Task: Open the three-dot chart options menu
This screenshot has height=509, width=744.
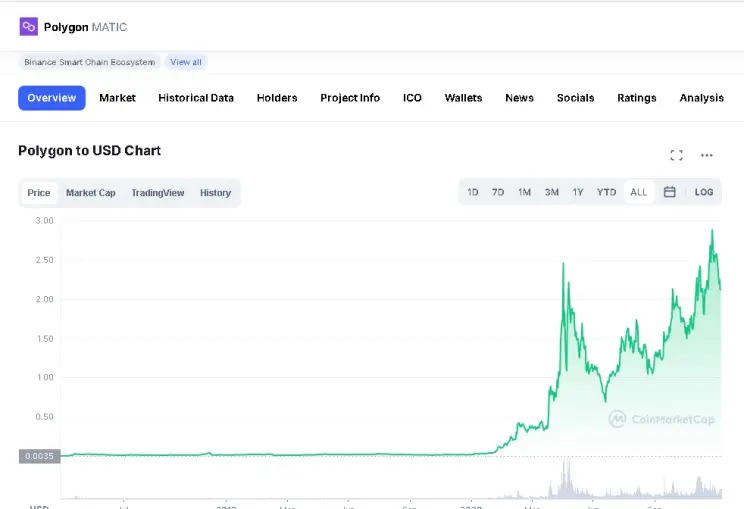Action: (x=707, y=155)
